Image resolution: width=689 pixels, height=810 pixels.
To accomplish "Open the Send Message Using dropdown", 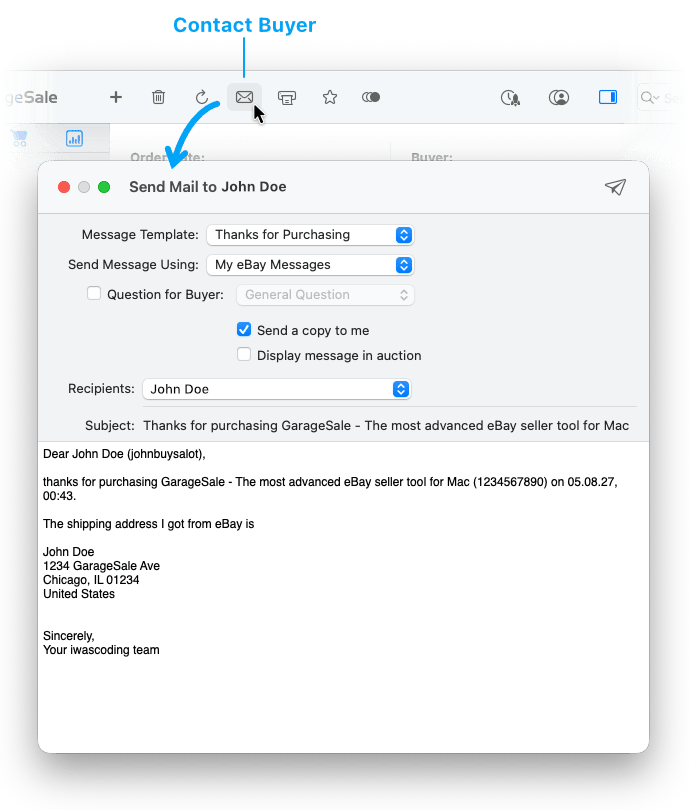I will [310, 265].
